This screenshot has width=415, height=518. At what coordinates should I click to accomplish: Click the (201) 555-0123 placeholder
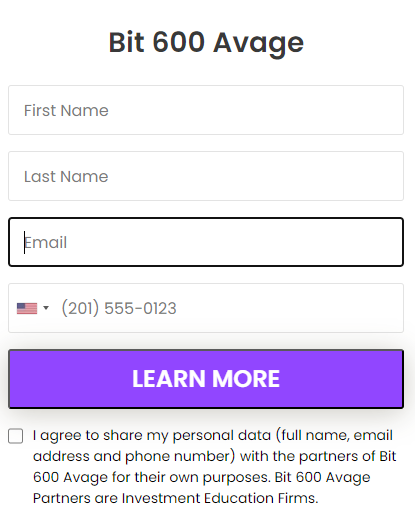tap(119, 308)
